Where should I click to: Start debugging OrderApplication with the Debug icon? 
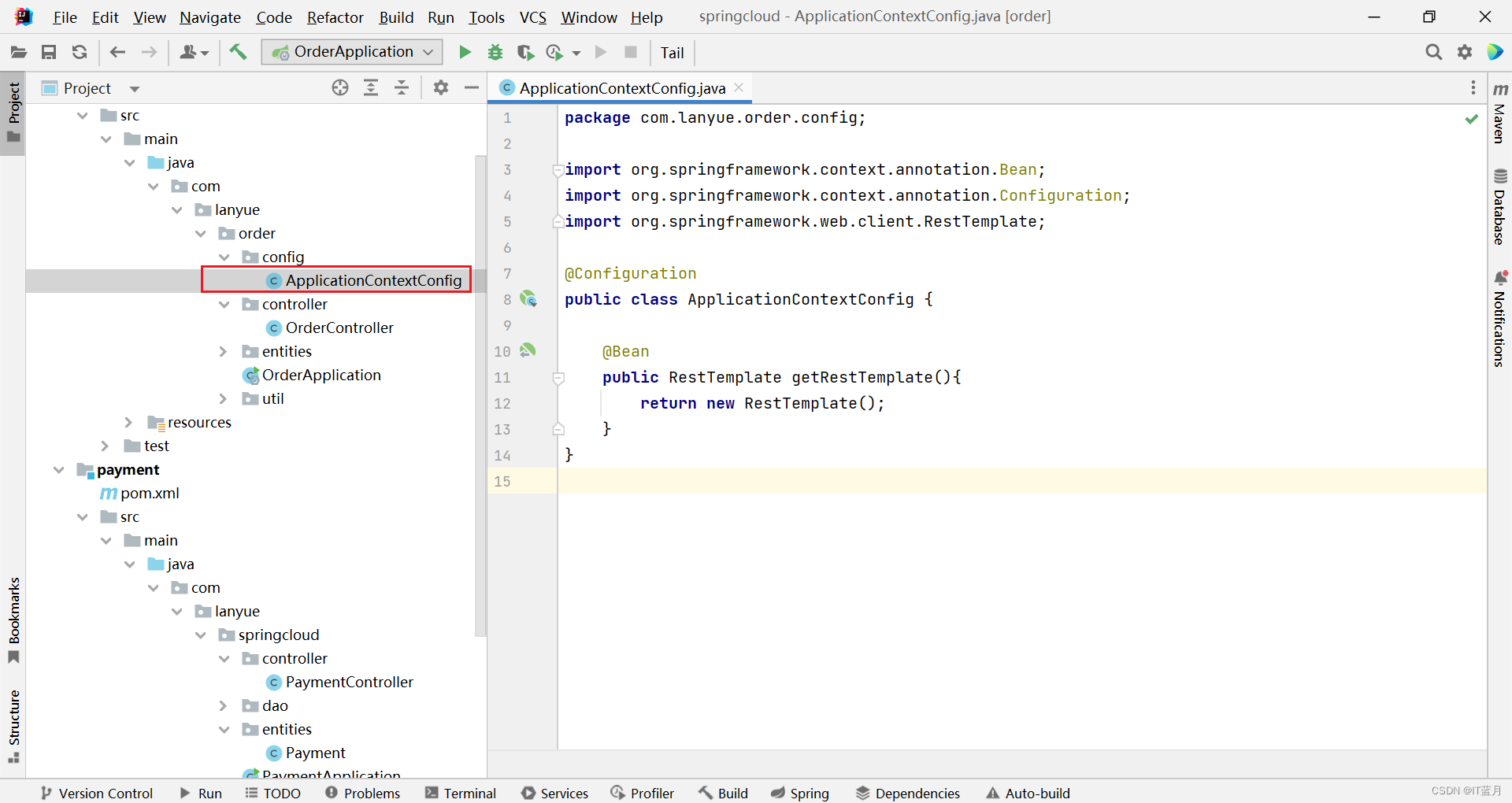[495, 52]
